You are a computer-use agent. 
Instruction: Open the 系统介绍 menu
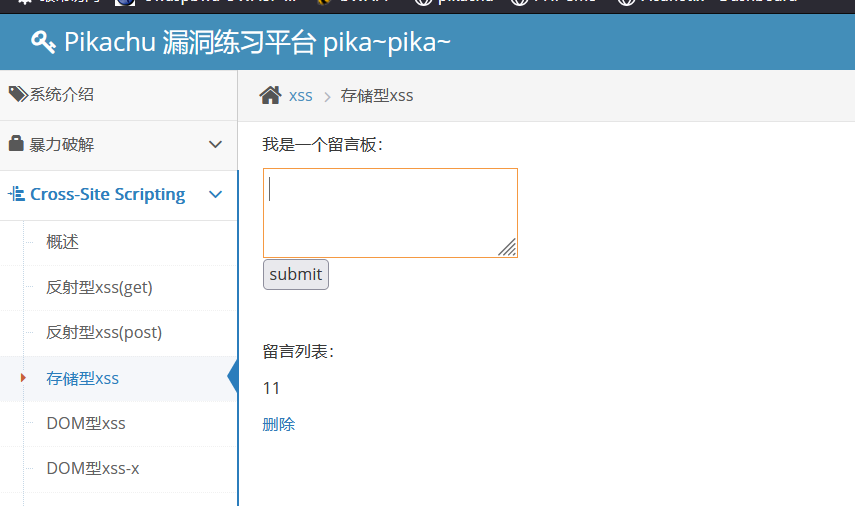pyautogui.click(x=62, y=95)
